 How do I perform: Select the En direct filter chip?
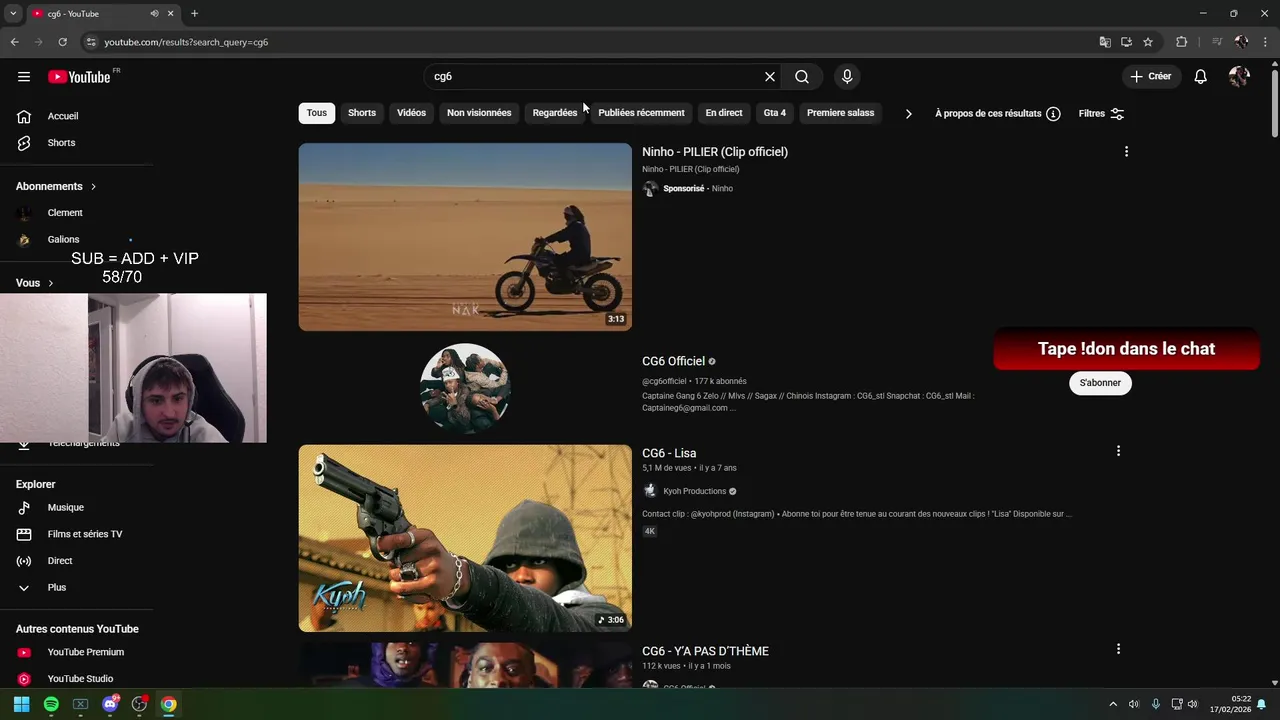[724, 113]
